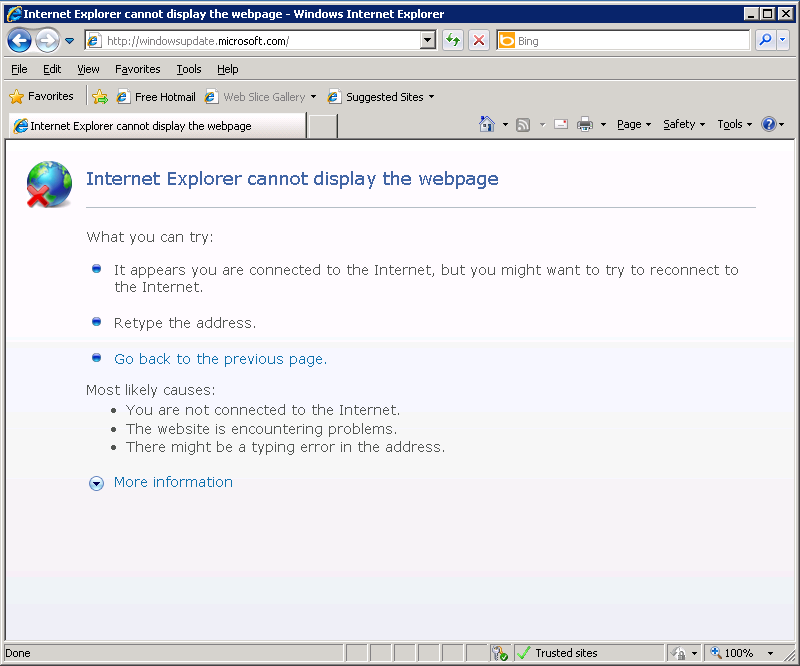
Task: Open a new blank tab
Action: coord(322,126)
